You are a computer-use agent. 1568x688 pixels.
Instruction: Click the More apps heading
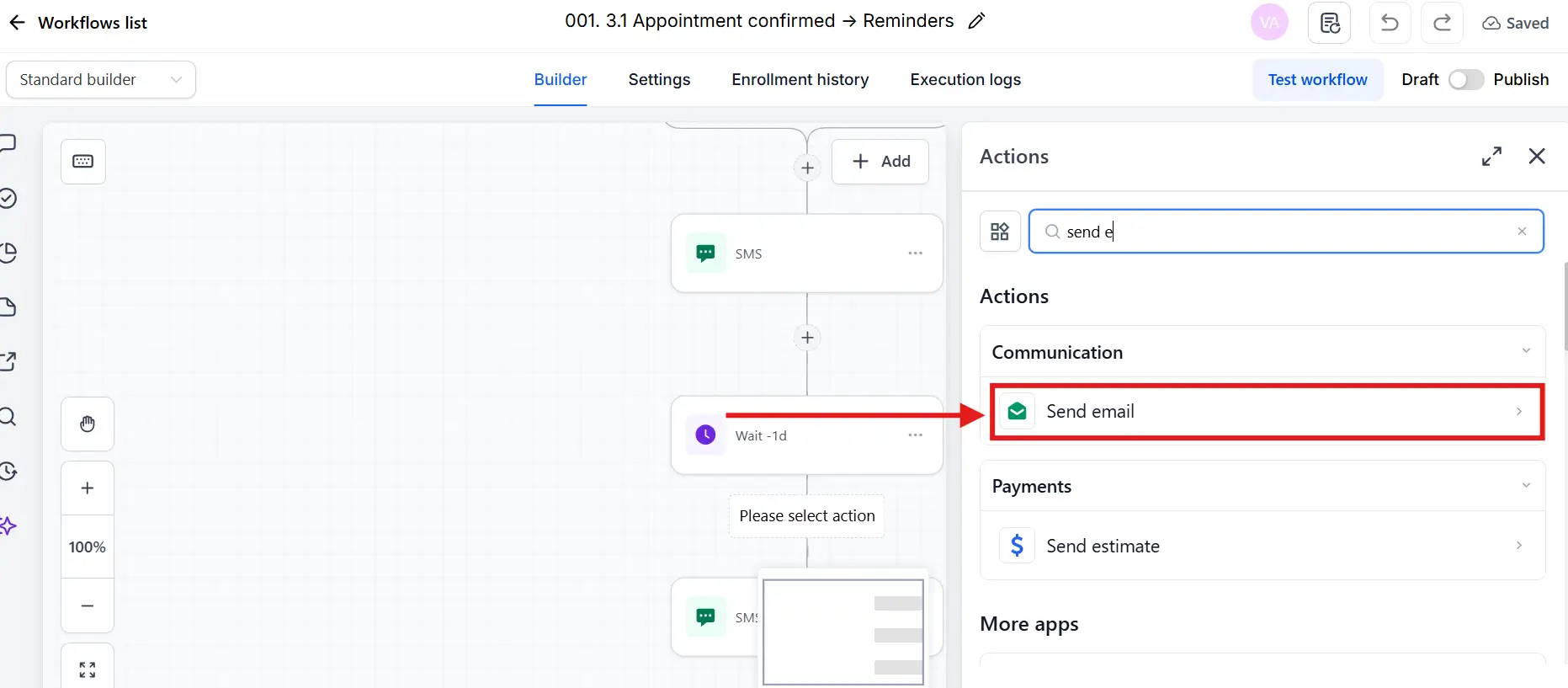click(1029, 624)
